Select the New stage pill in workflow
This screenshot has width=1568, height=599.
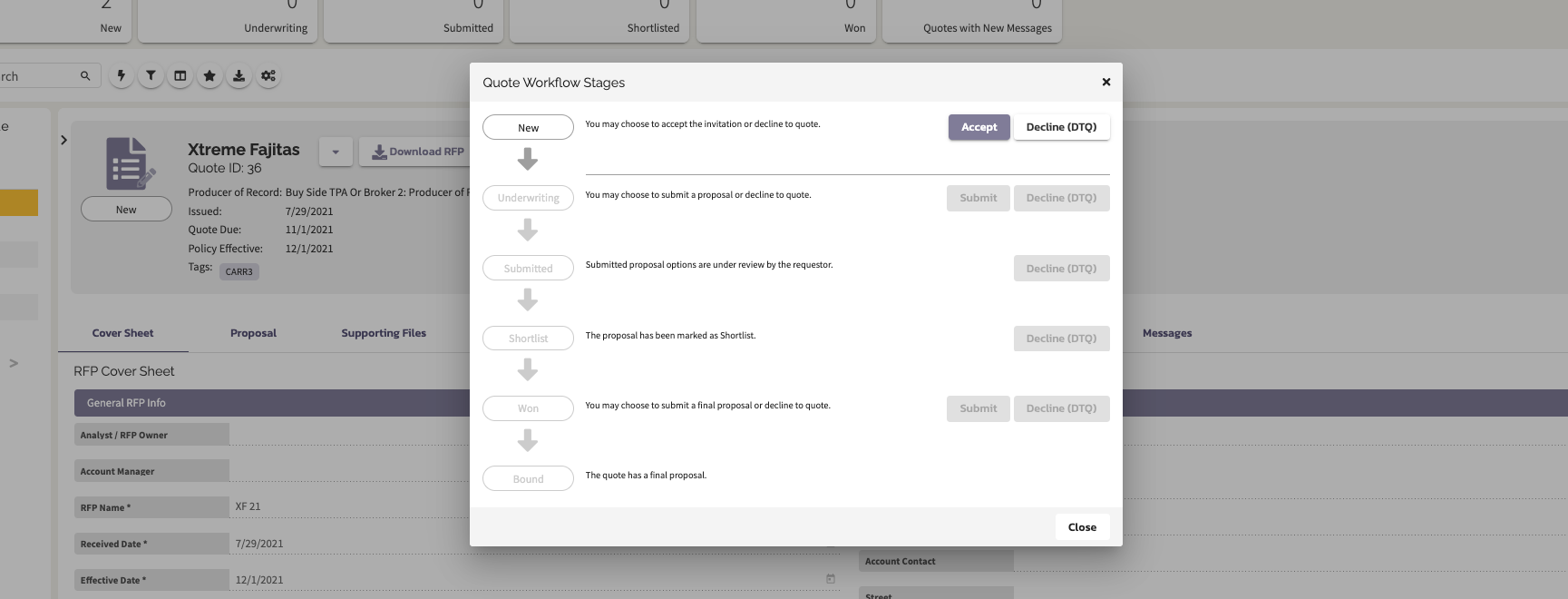pyautogui.click(x=528, y=128)
